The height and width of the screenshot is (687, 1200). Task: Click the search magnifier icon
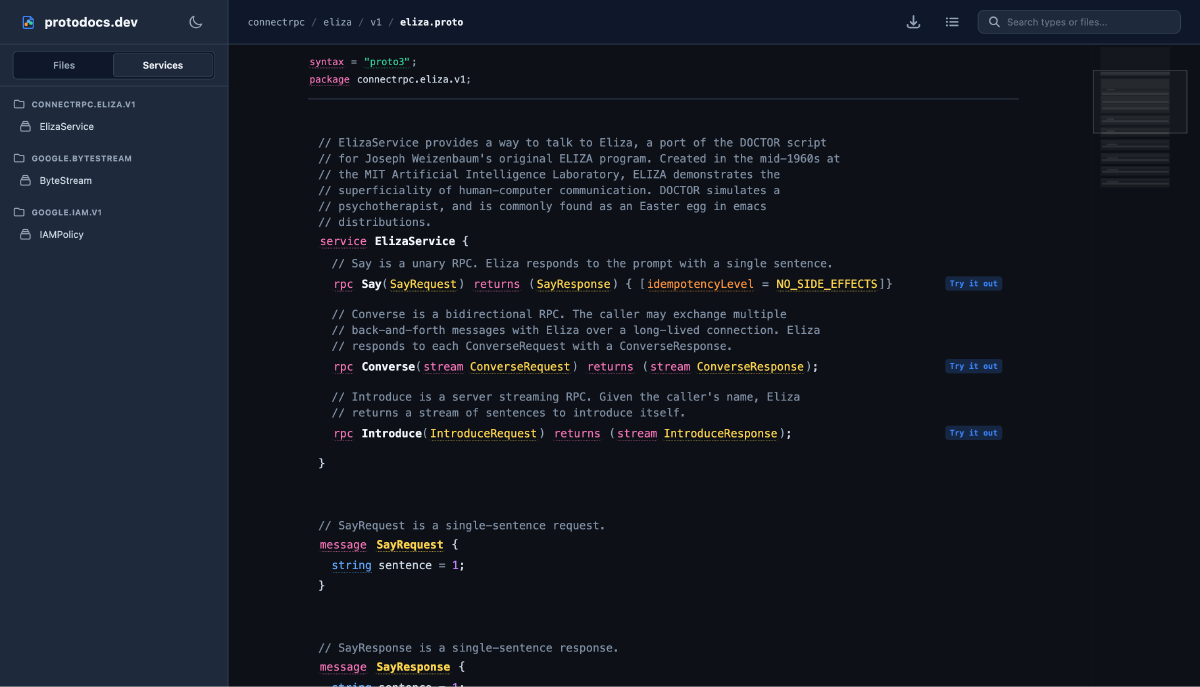pos(994,22)
